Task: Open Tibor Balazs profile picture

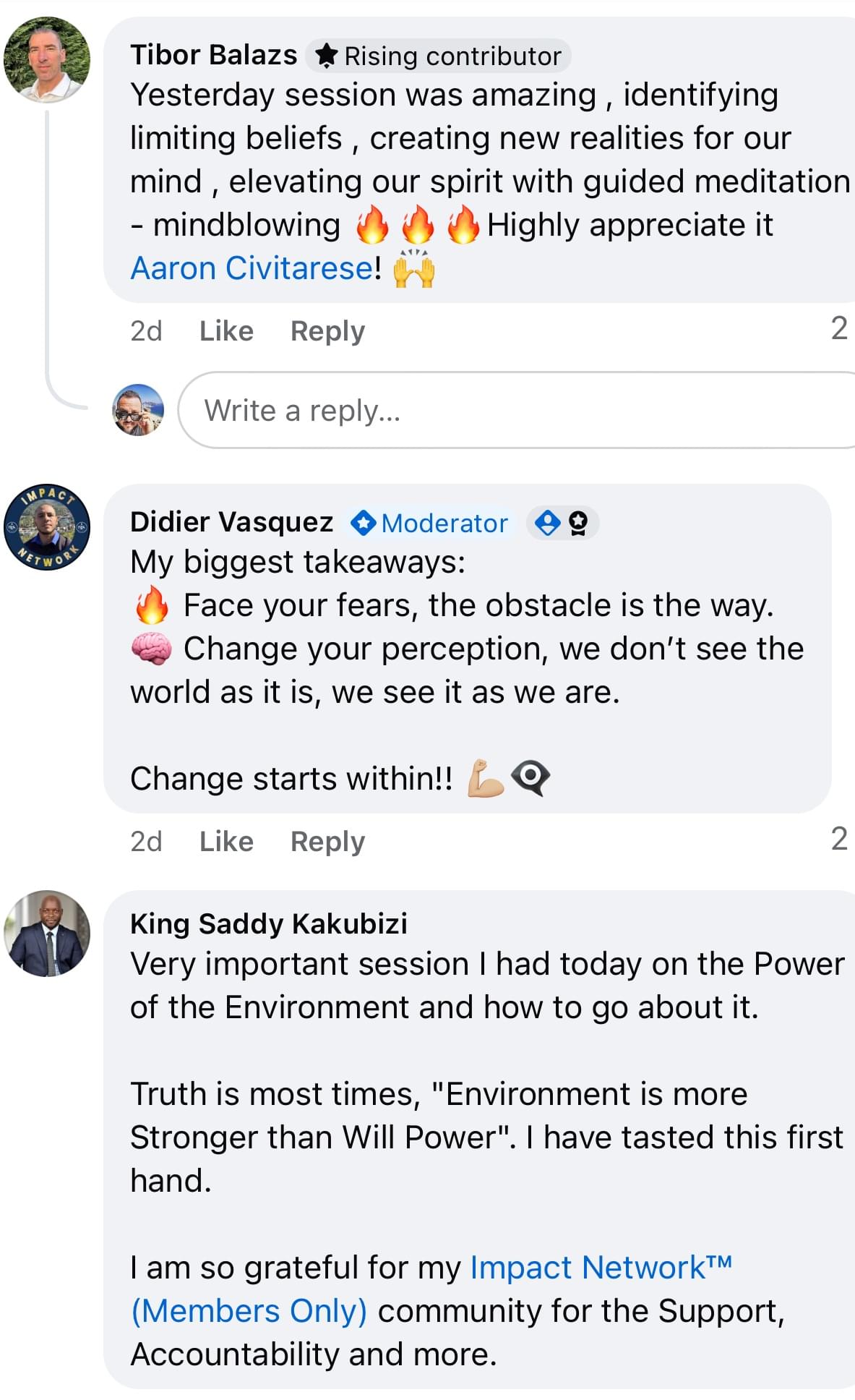Action: coord(47,59)
